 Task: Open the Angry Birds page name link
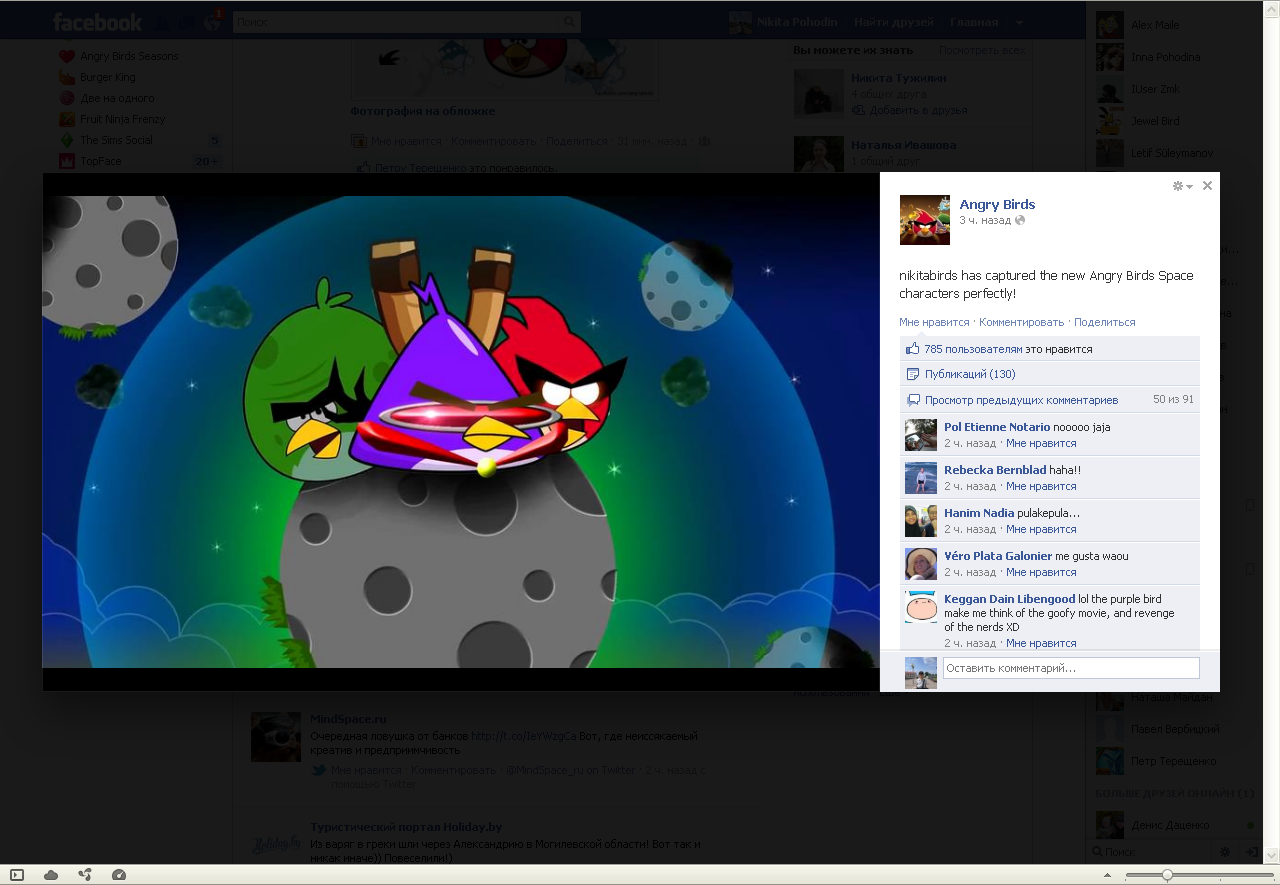[997, 204]
